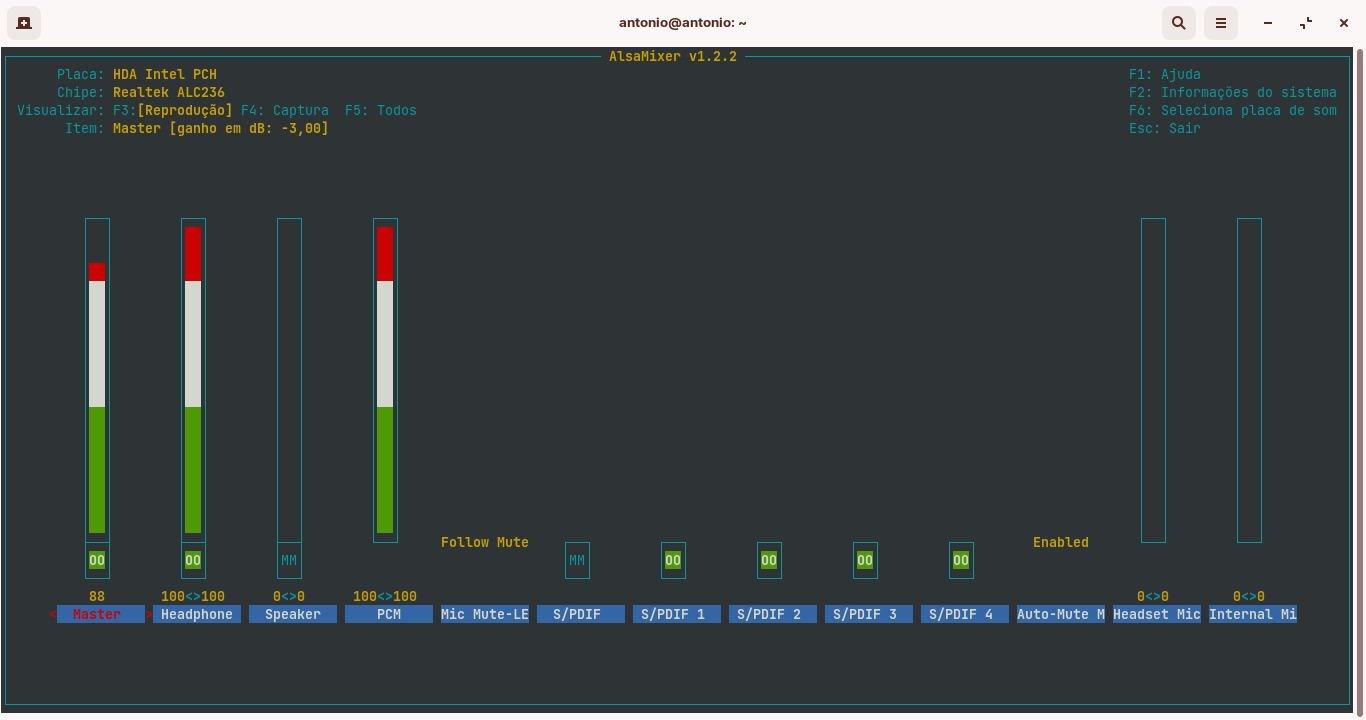Click the Esc: Sair entry

click(x=1165, y=128)
